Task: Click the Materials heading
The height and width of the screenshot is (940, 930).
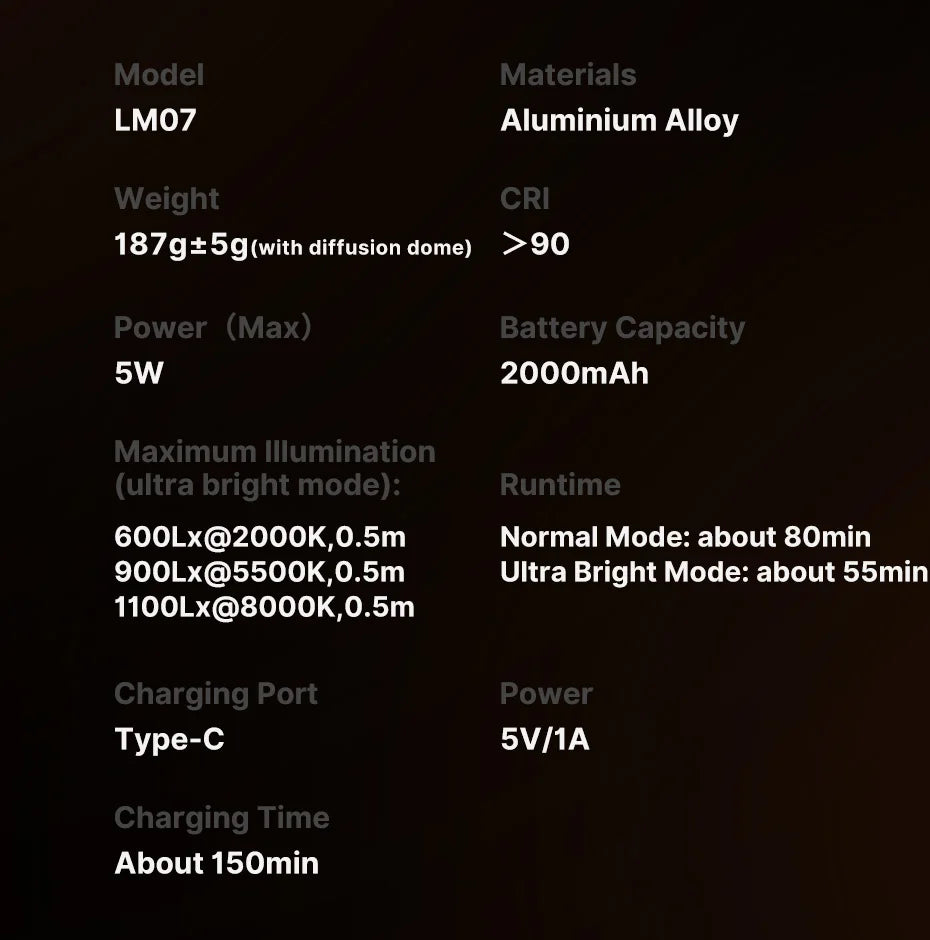Action: coord(568,75)
